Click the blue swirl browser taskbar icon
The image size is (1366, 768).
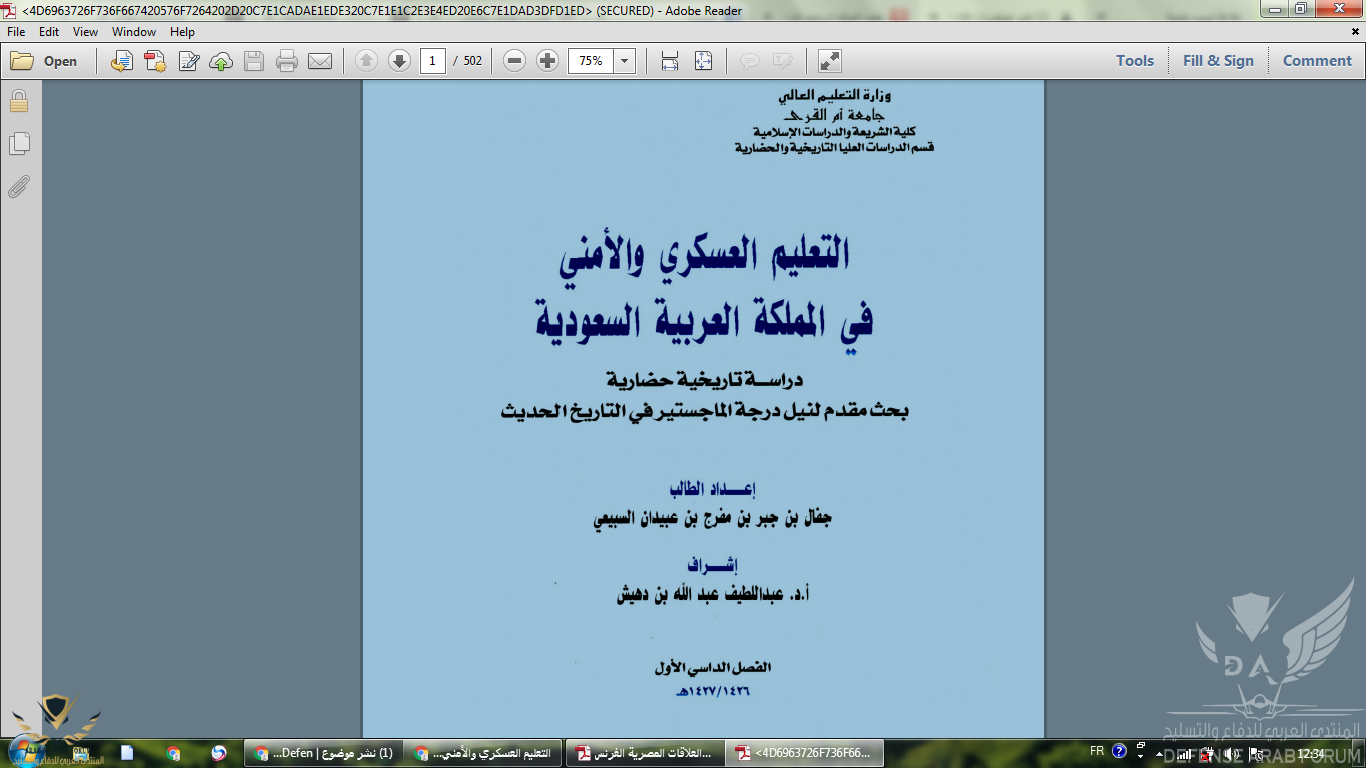[219, 753]
